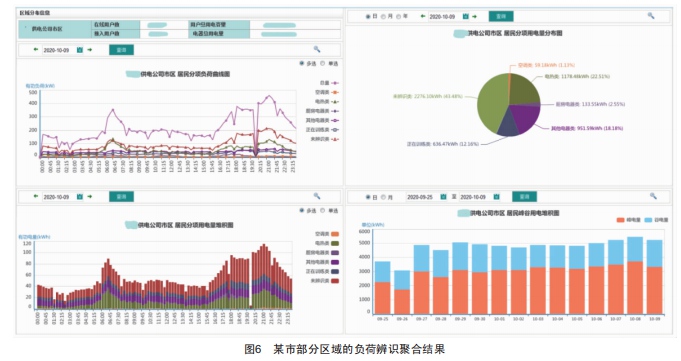Screen dimensions: 681x361
Task: Toggle 其他电器类 legend entry in load curve chart
Action: (322, 120)
